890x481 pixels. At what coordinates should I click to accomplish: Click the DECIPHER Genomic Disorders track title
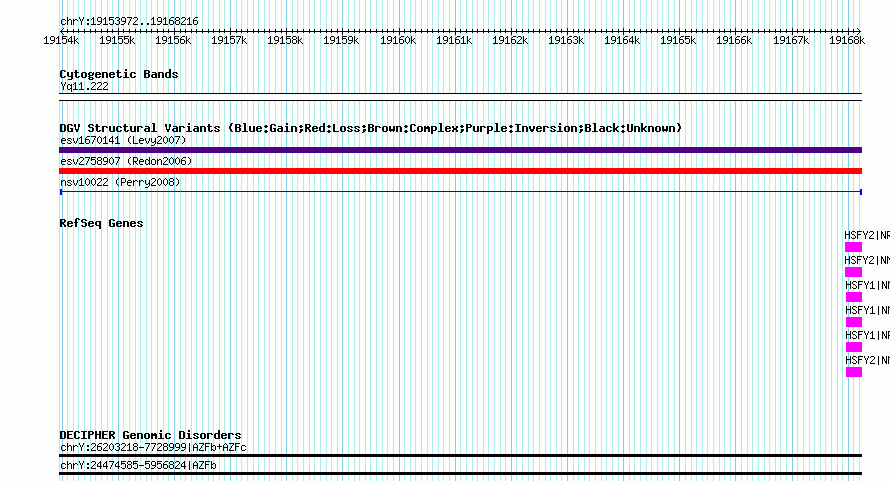(x=150, y=435)
